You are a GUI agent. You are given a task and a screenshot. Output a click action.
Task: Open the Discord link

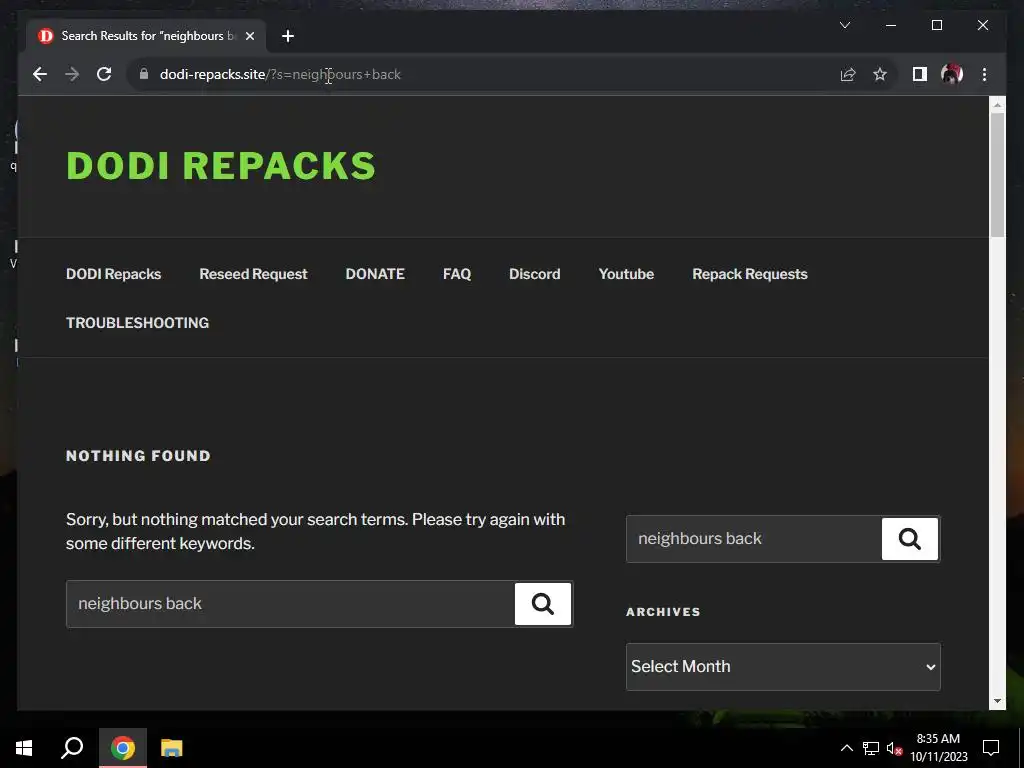point(535,274)
